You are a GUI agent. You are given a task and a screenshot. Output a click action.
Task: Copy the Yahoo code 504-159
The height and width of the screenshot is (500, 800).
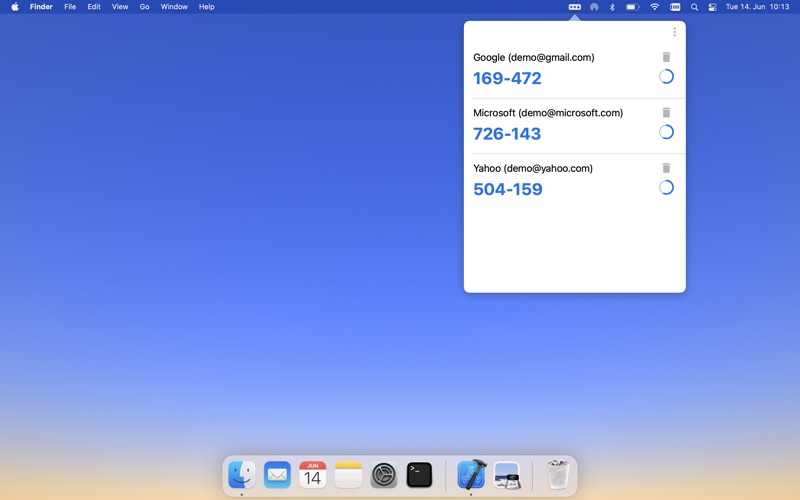pos(507,189)
